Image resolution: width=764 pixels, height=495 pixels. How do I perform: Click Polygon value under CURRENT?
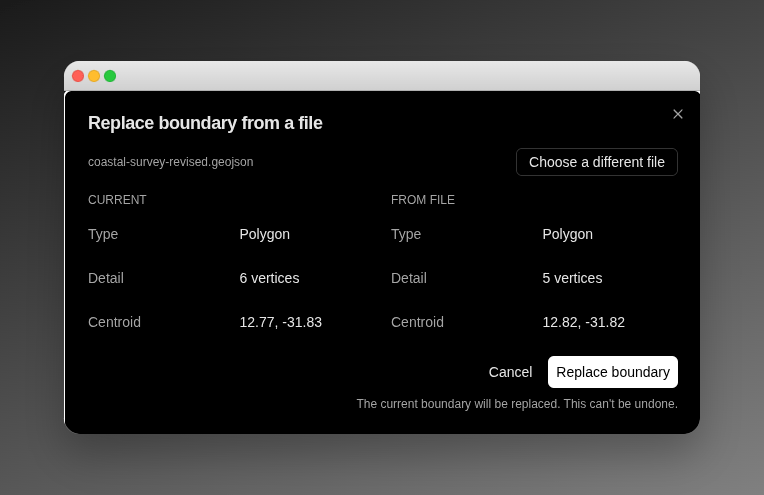tap(265, 234)
